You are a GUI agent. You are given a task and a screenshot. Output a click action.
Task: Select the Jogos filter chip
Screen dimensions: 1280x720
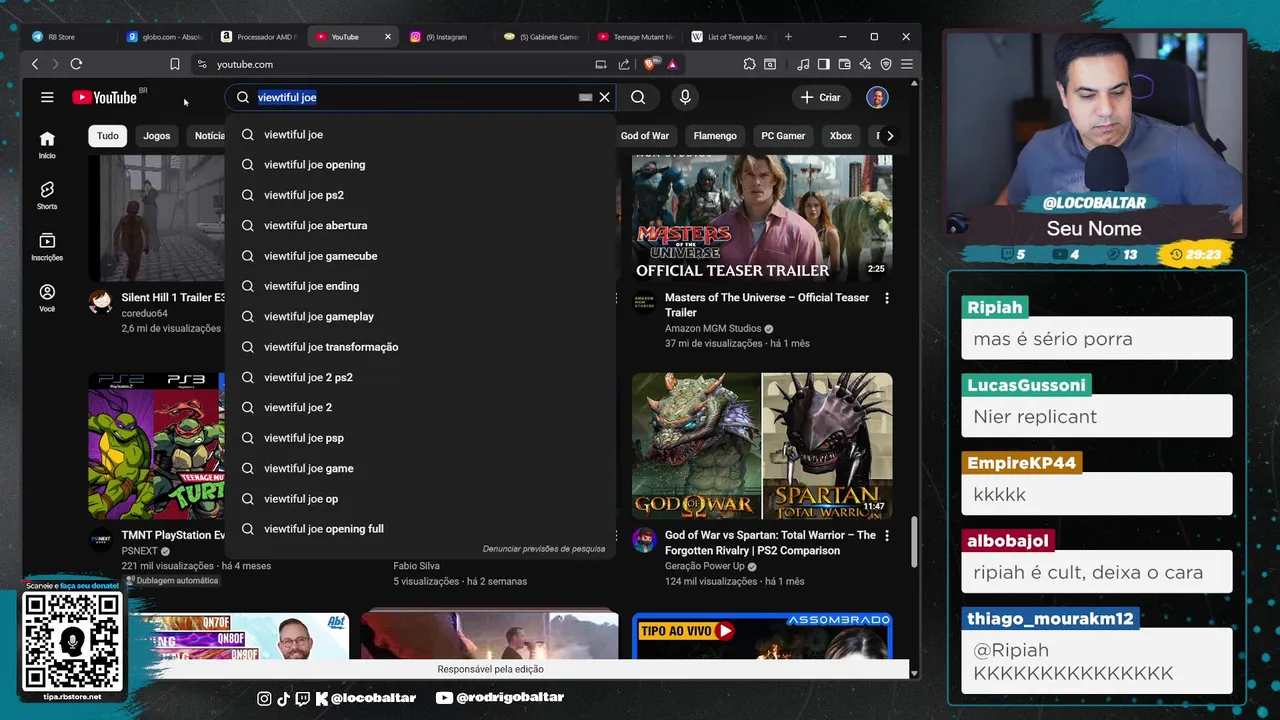[157, 136]
